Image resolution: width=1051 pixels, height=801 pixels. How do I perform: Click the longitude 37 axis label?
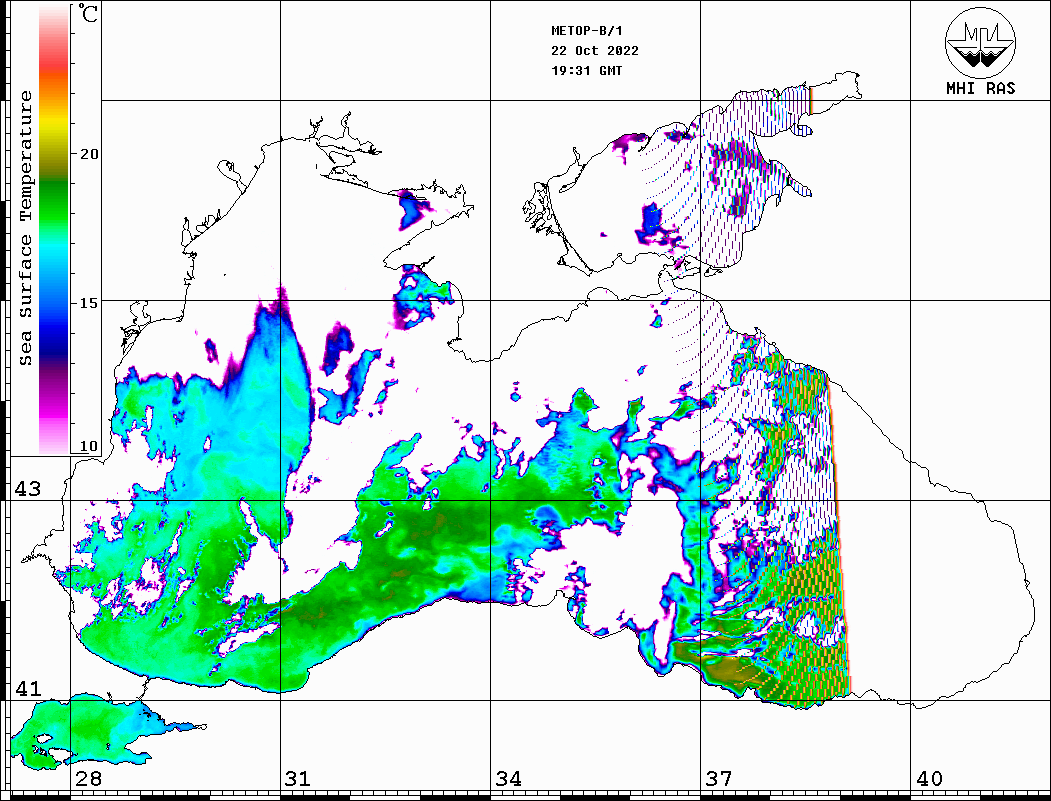point(718,779)
